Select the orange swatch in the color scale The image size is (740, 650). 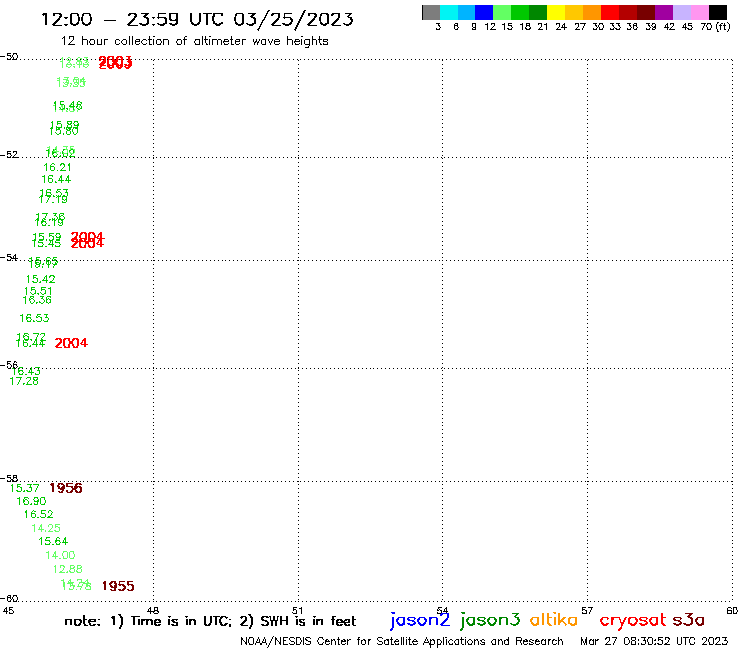point(592,12)
